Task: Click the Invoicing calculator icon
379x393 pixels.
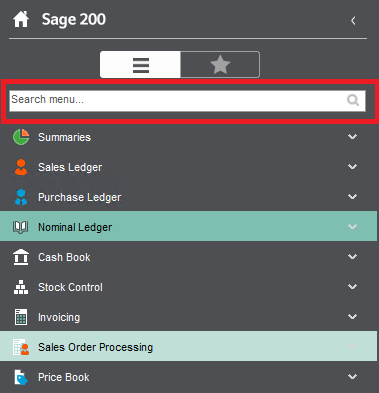Action: point(21,317)
